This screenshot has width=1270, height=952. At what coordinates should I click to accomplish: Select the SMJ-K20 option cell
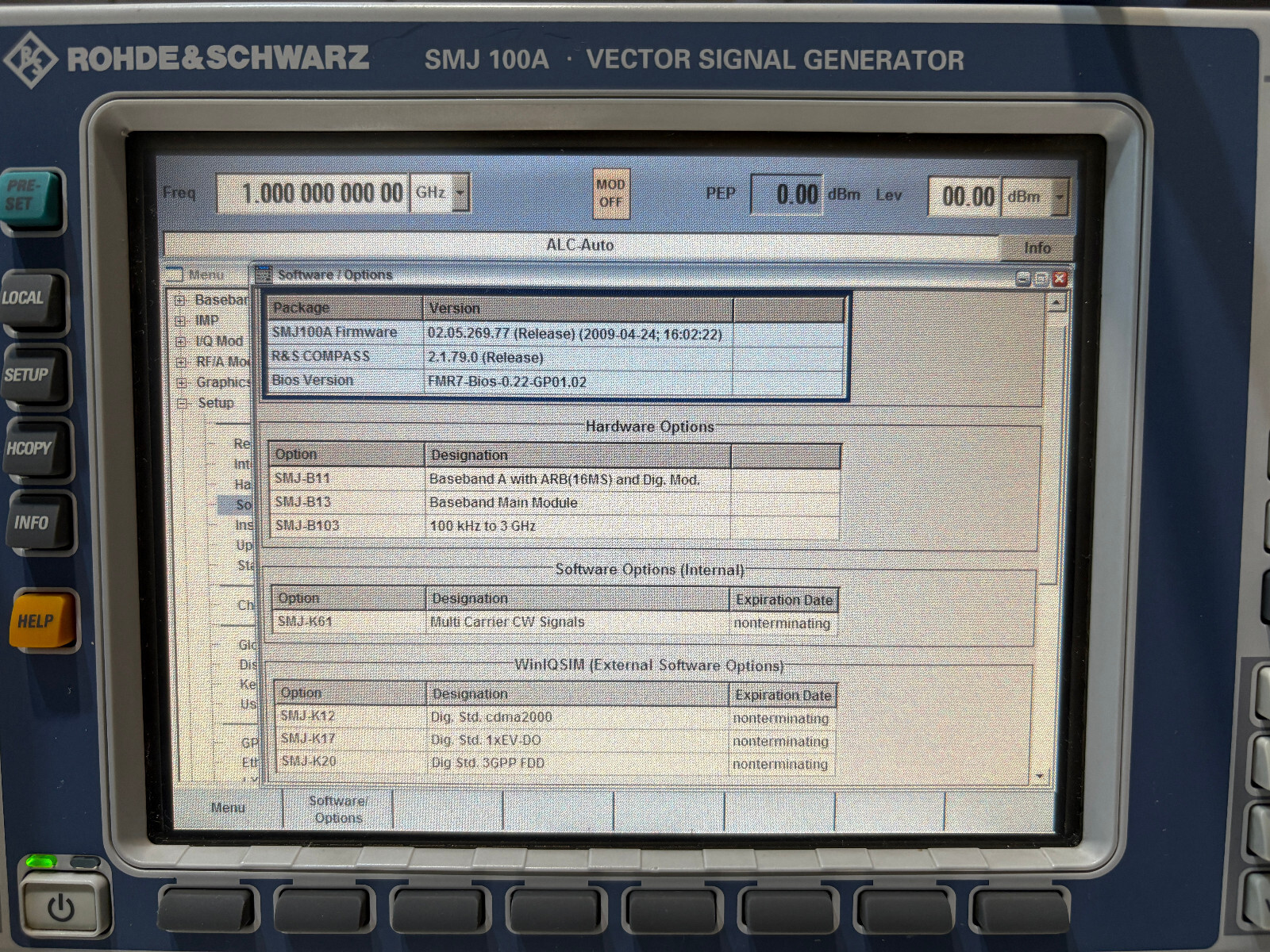(x=352, y=762)
